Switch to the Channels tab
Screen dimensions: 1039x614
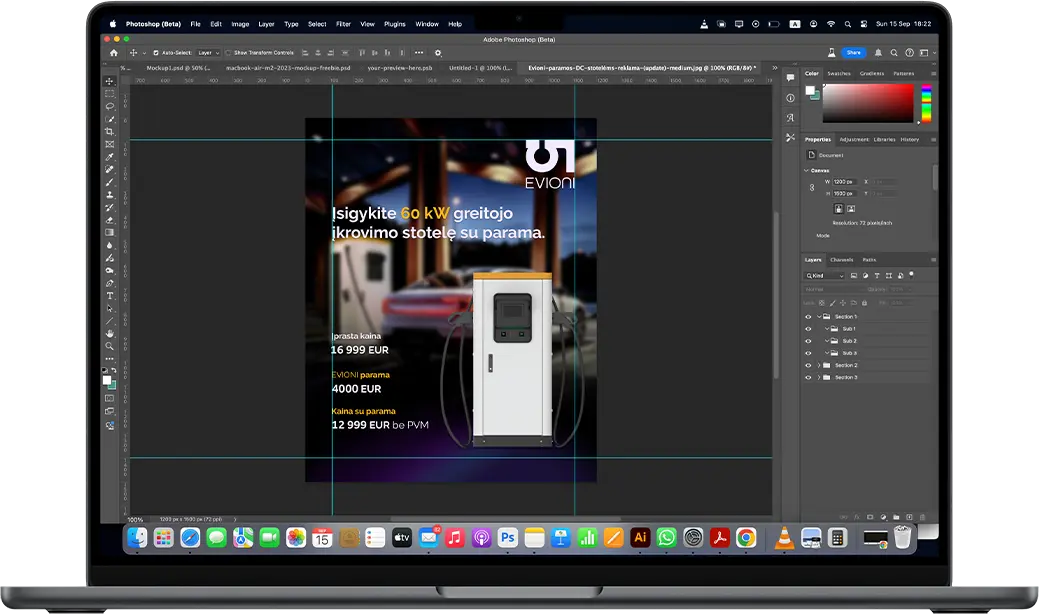point(842,260)
